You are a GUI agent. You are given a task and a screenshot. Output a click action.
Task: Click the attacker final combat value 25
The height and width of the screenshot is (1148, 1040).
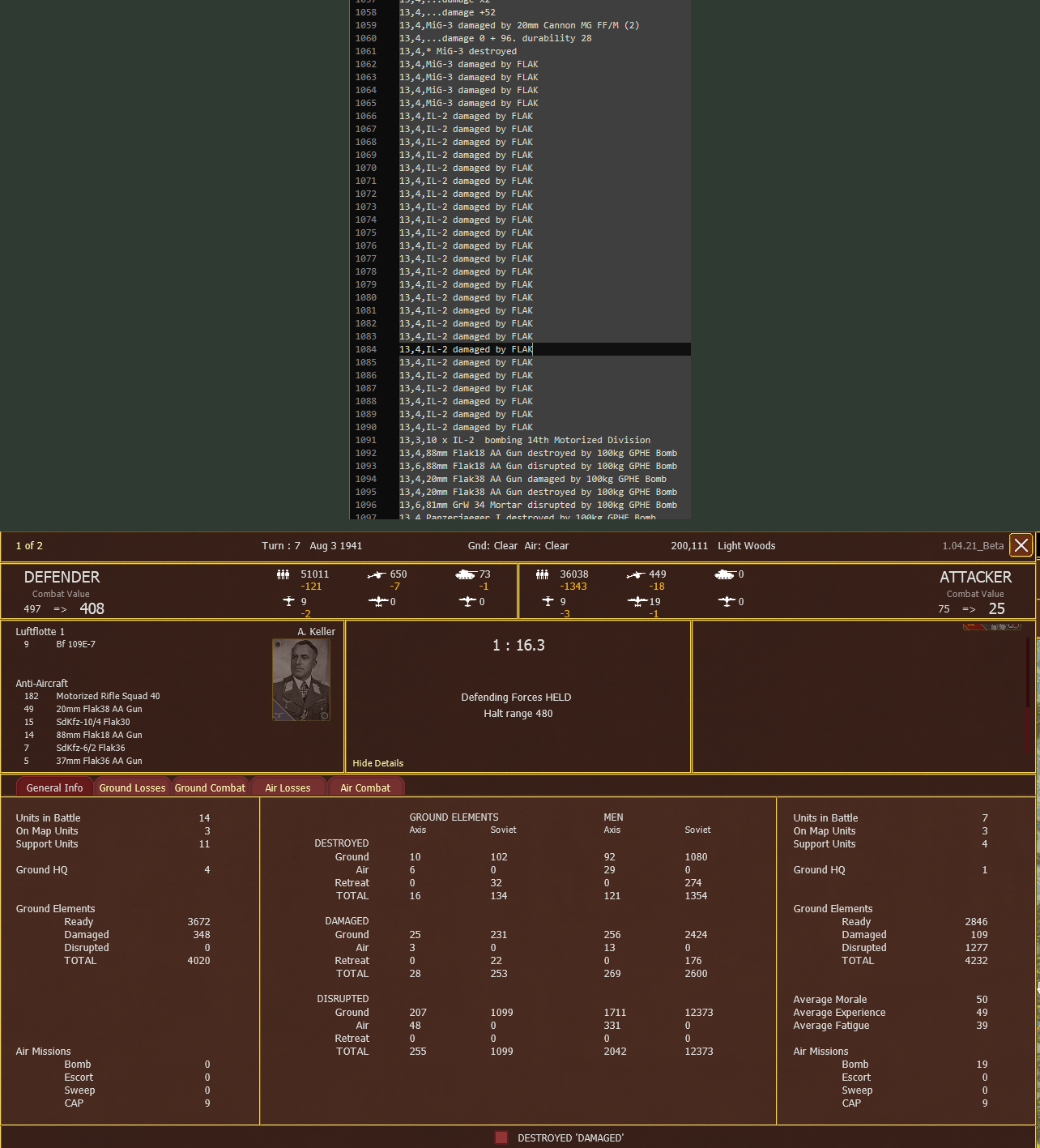click(996, 608)
